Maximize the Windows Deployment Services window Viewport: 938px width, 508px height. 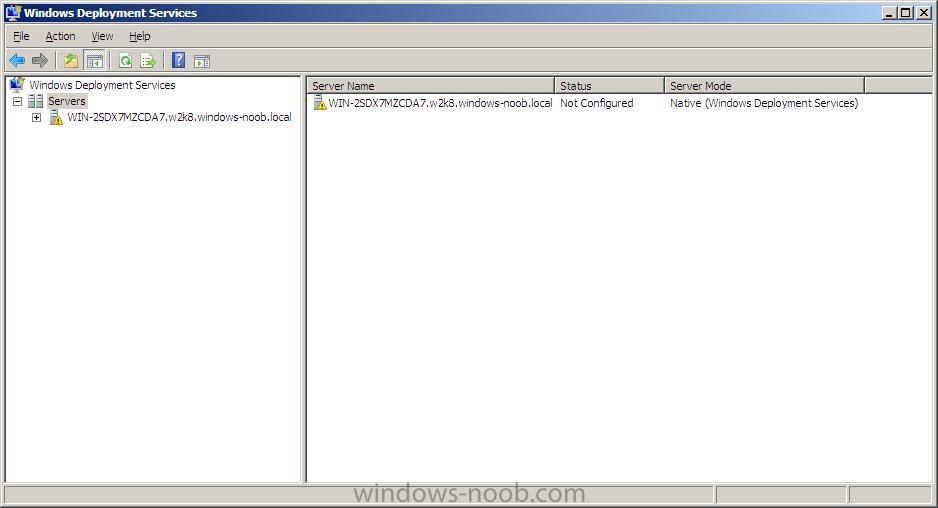(x=906, y=13)
